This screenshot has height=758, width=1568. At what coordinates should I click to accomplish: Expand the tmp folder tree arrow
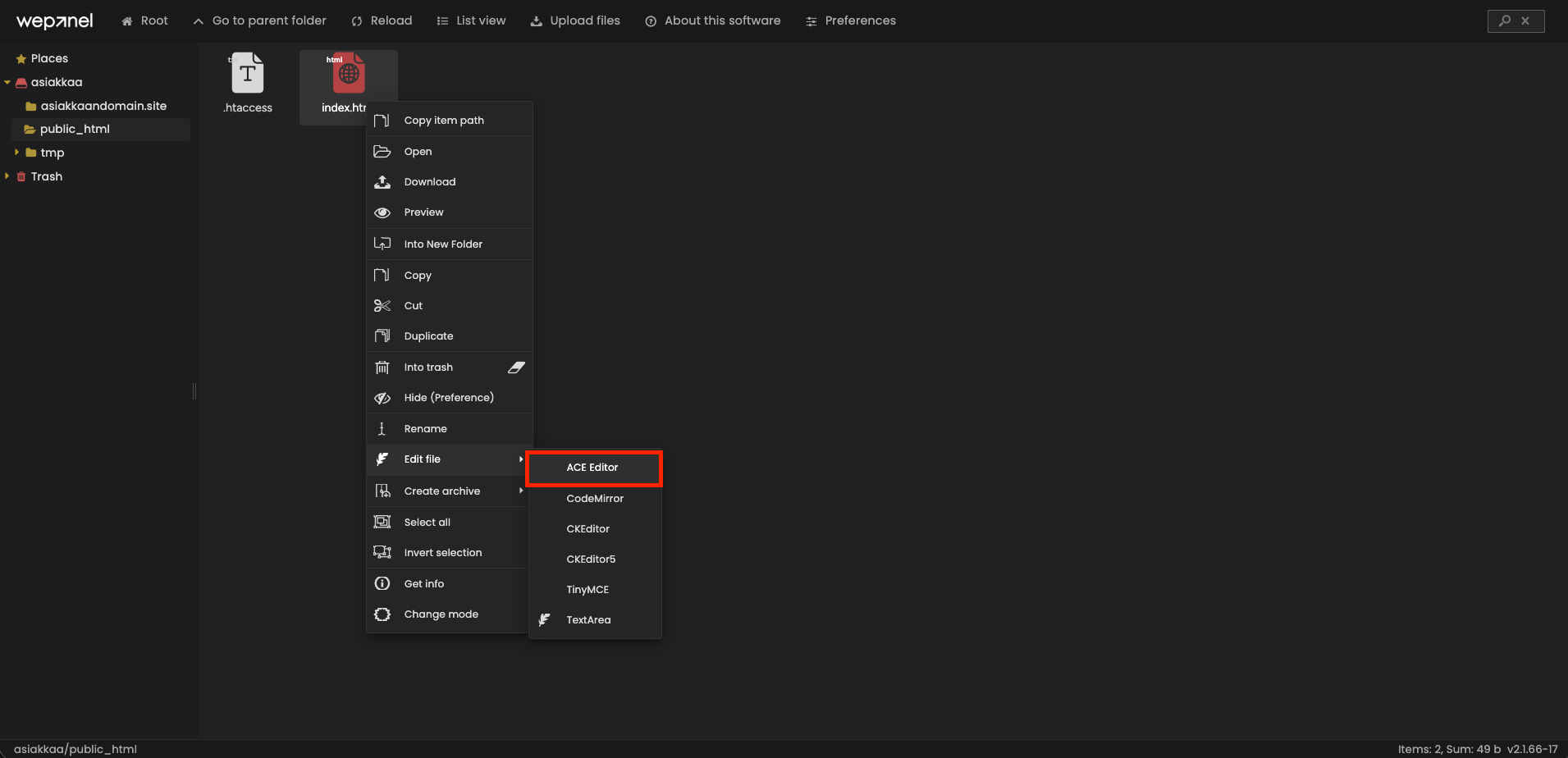(x=16, y=153)
